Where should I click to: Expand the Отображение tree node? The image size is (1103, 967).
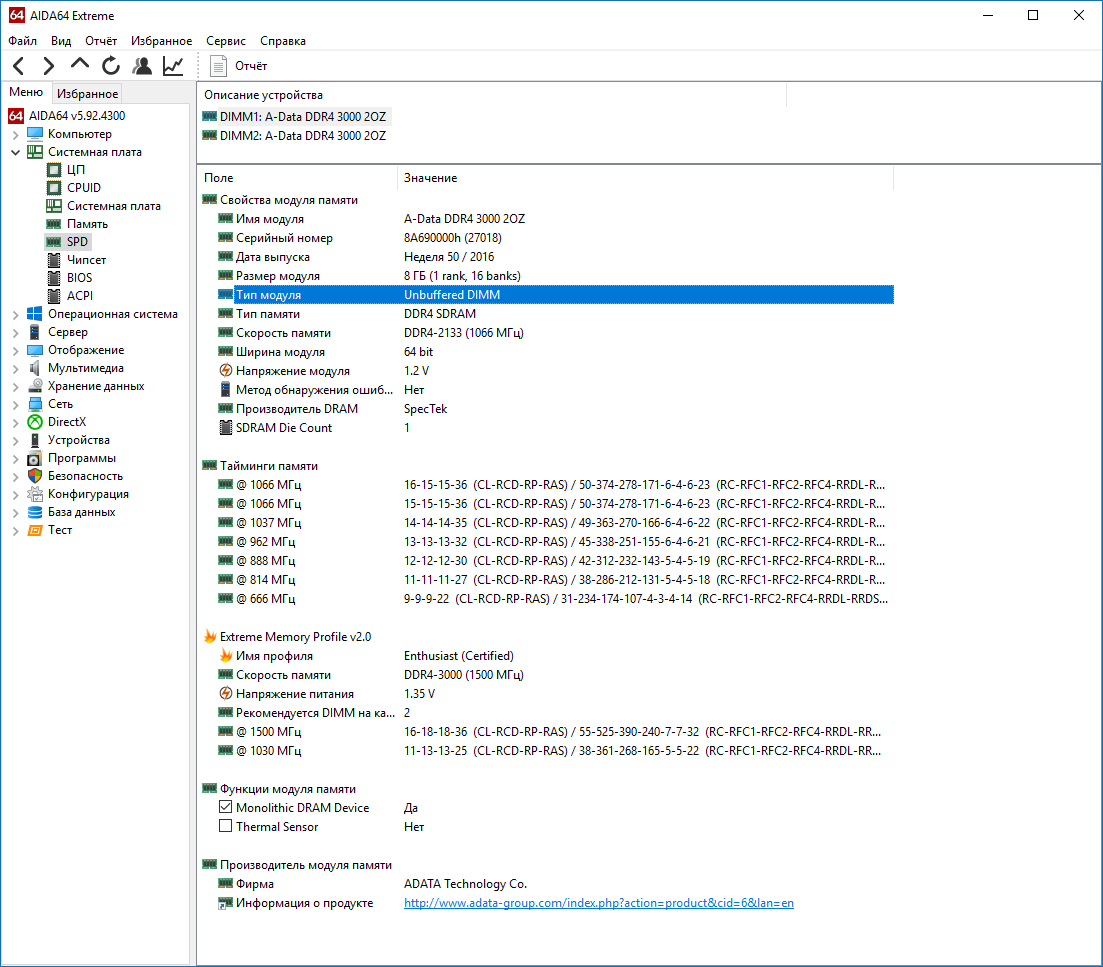coord(15,350)
